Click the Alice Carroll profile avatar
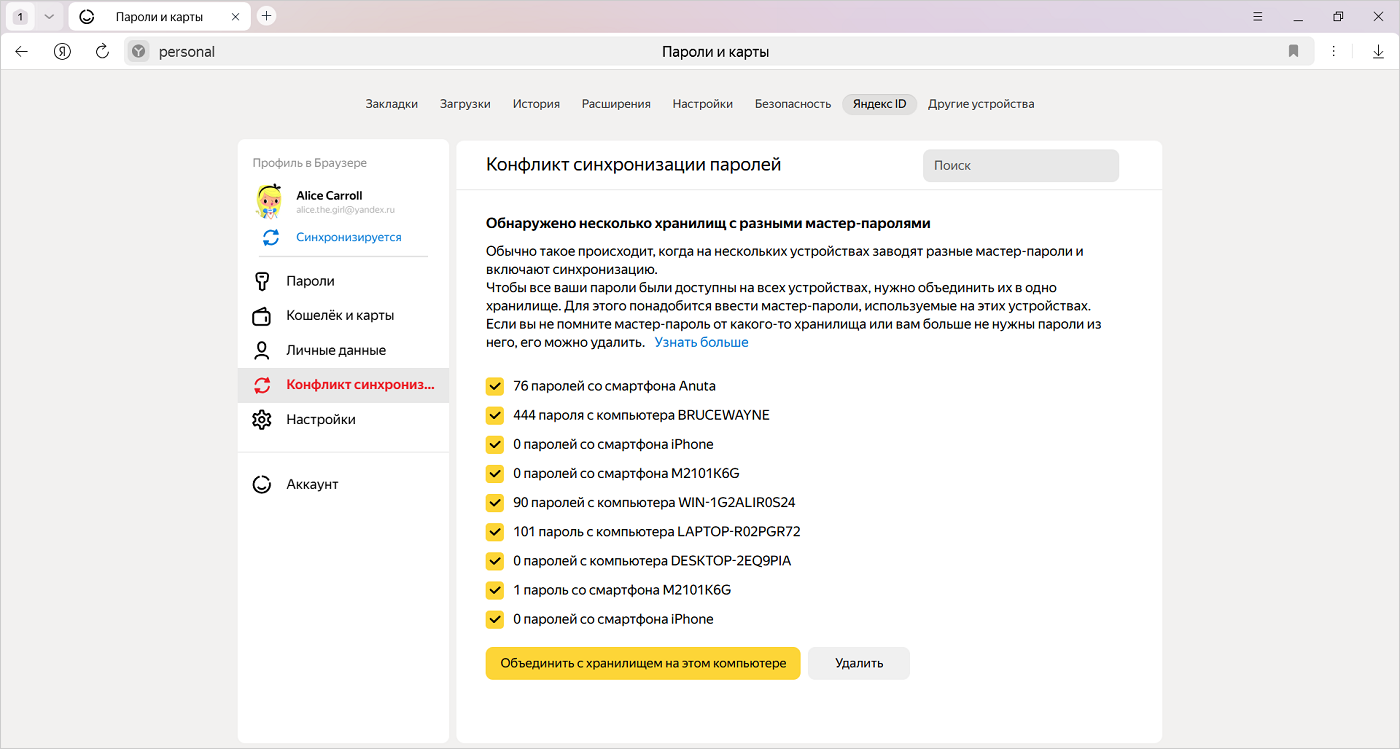This screenshot has height=749, width=1400. pyautogui.click(x=269, y=201)
